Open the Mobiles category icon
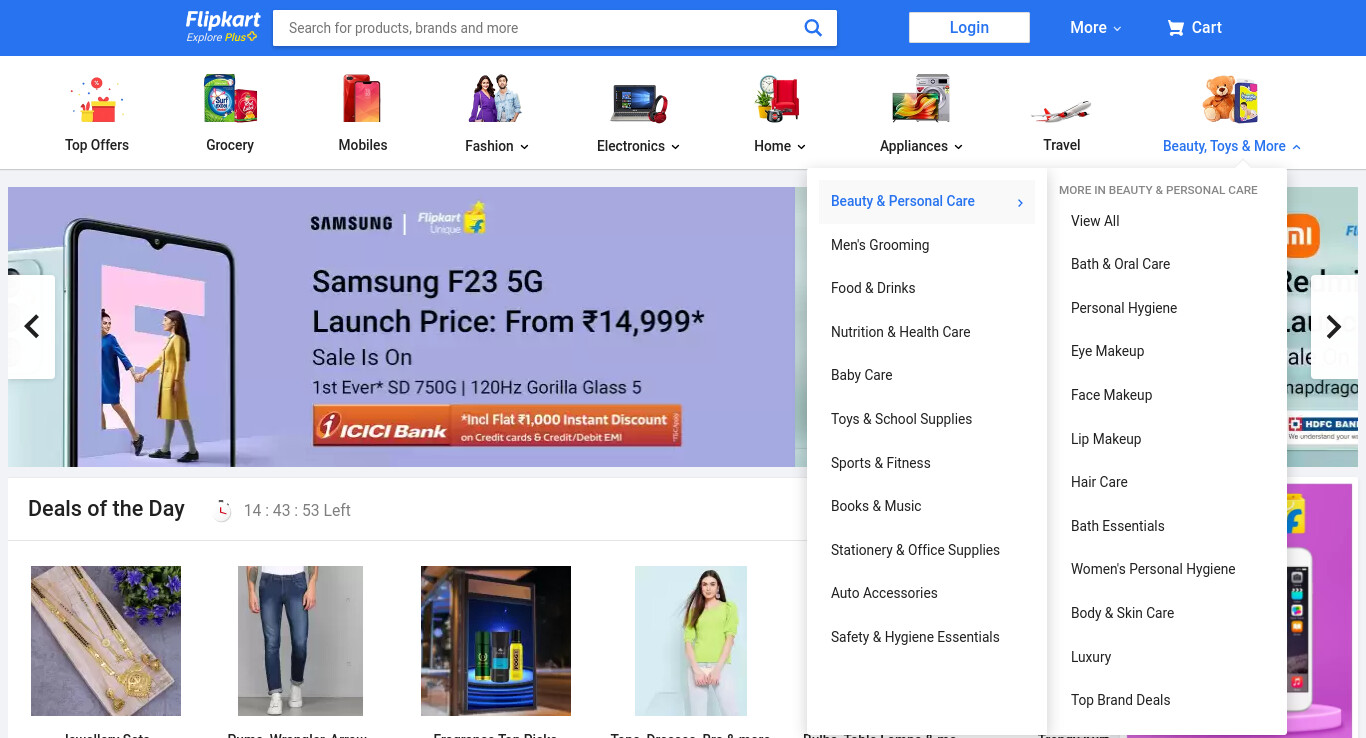 point(363,99)
